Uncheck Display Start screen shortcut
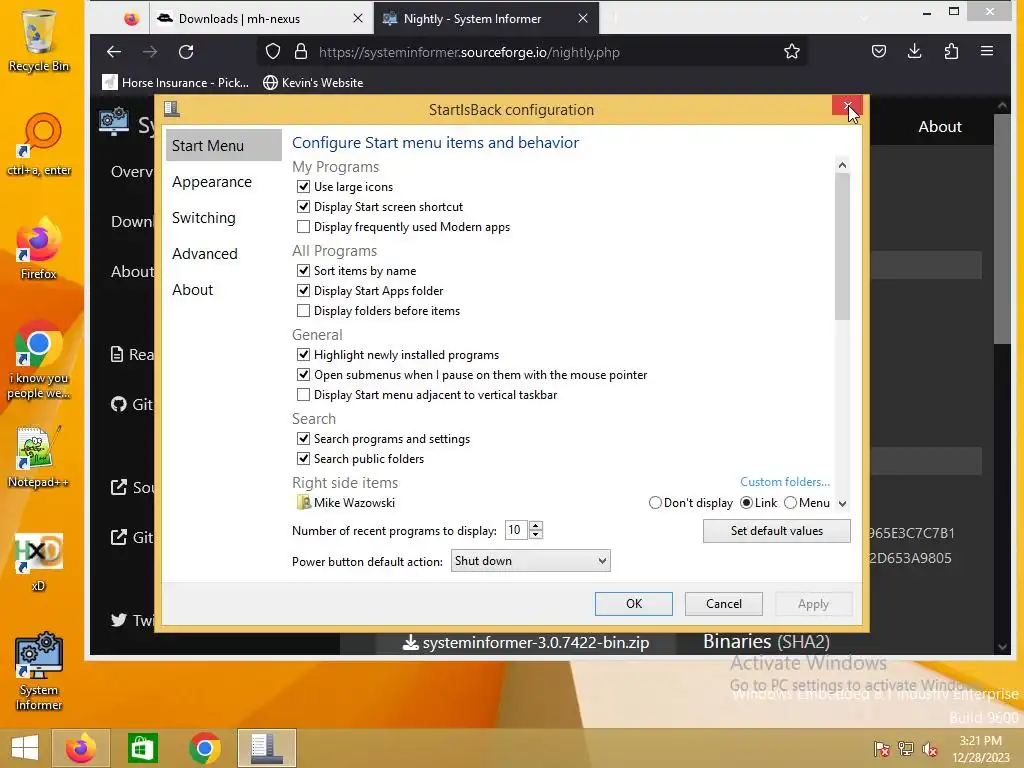The height and width of the screenshot is (768, 1024). 303,207
